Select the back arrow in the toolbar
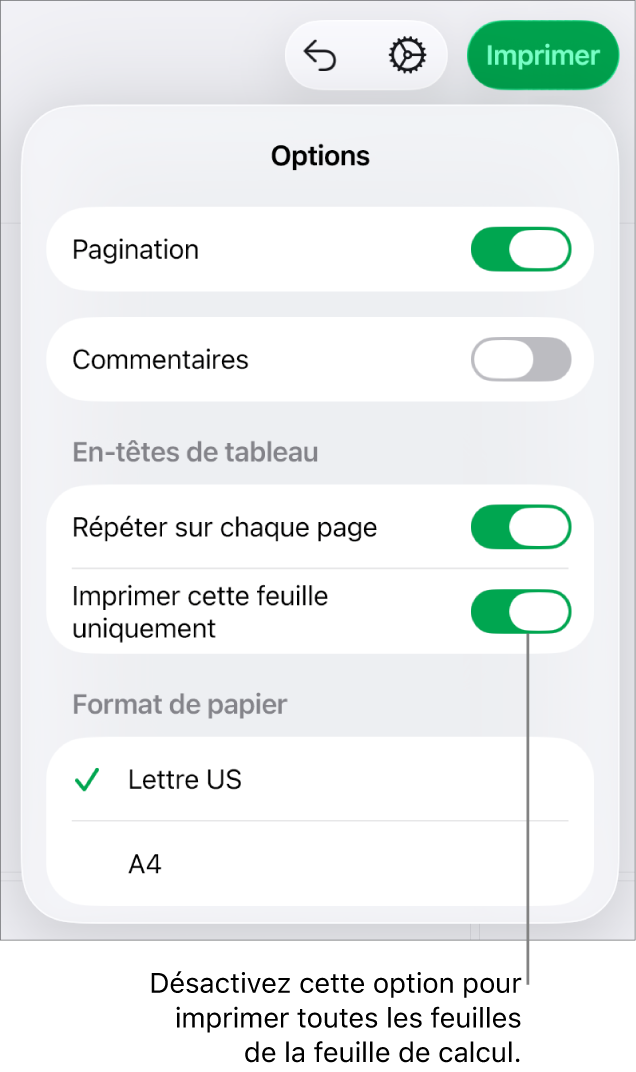Screen dimensions: 636x1072 (320, 55)
